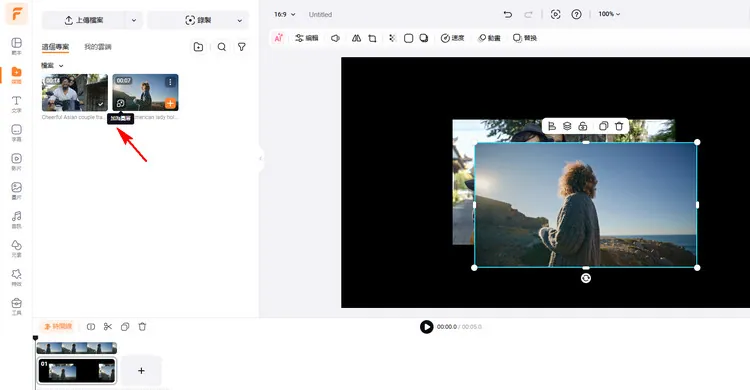Select scene 01 in the storyboard

pyautogui.click(x=77, y=371)
